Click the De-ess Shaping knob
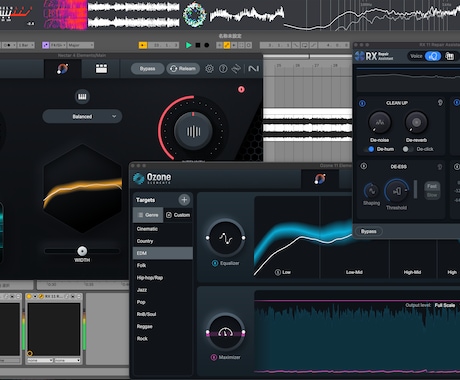This screenshot has width=460, height=380. pos(371,191)
